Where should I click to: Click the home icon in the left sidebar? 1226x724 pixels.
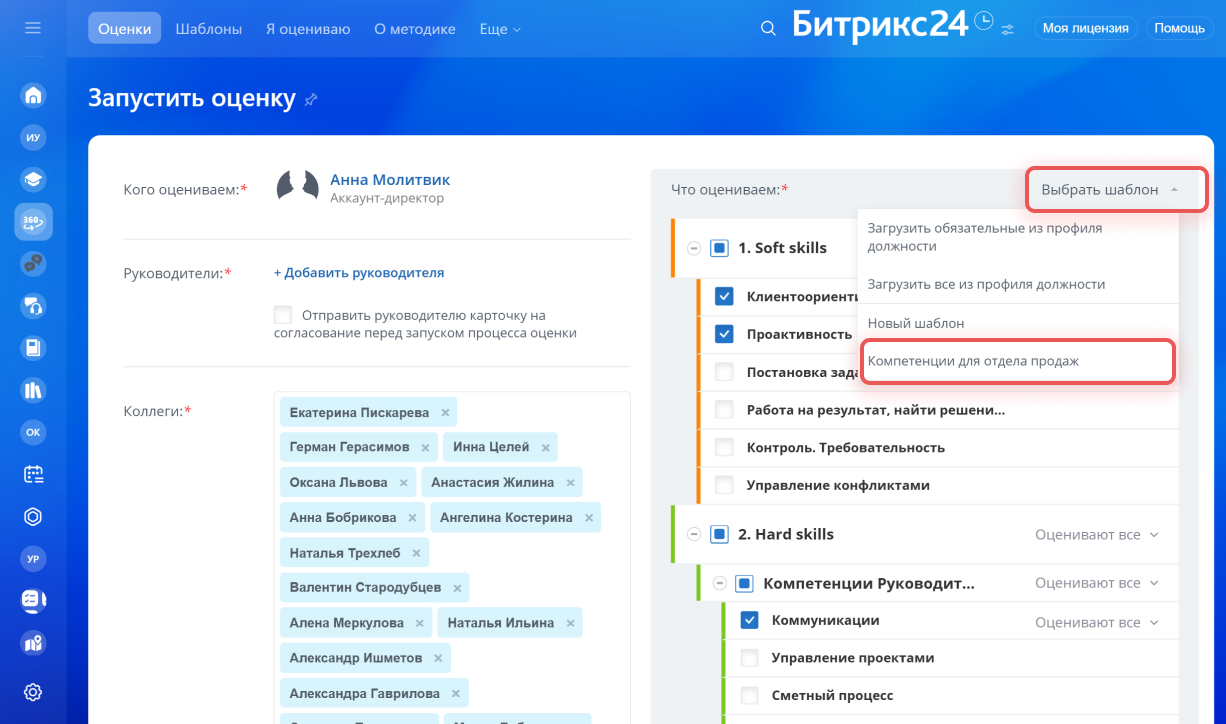(33, 96)
